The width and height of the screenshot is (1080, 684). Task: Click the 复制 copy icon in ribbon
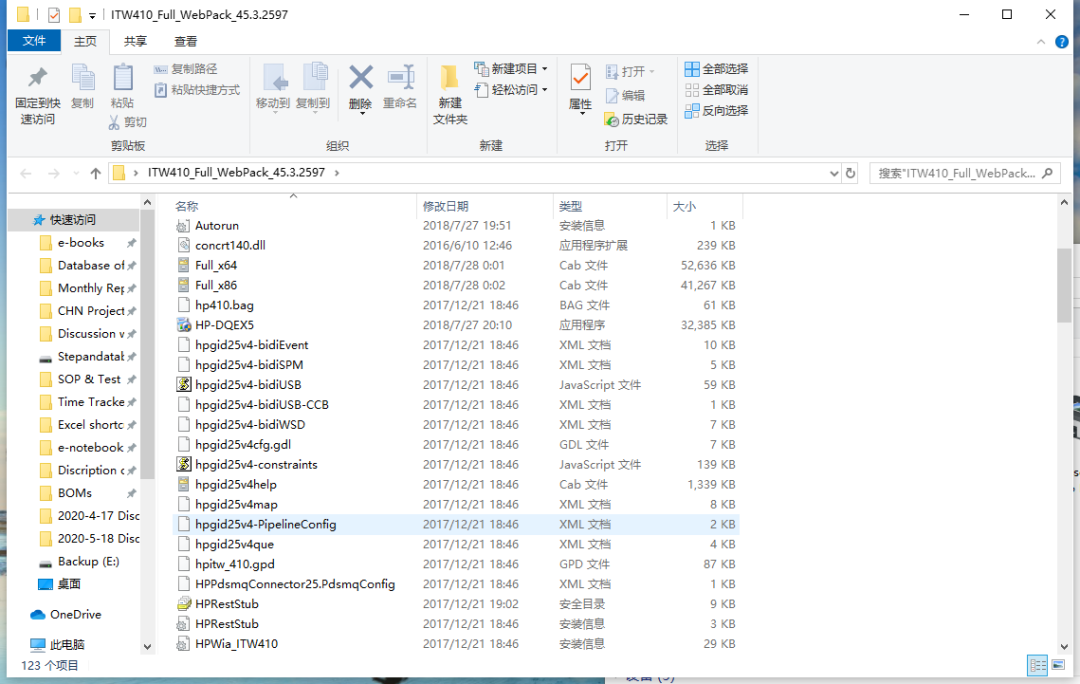point(83,77)
